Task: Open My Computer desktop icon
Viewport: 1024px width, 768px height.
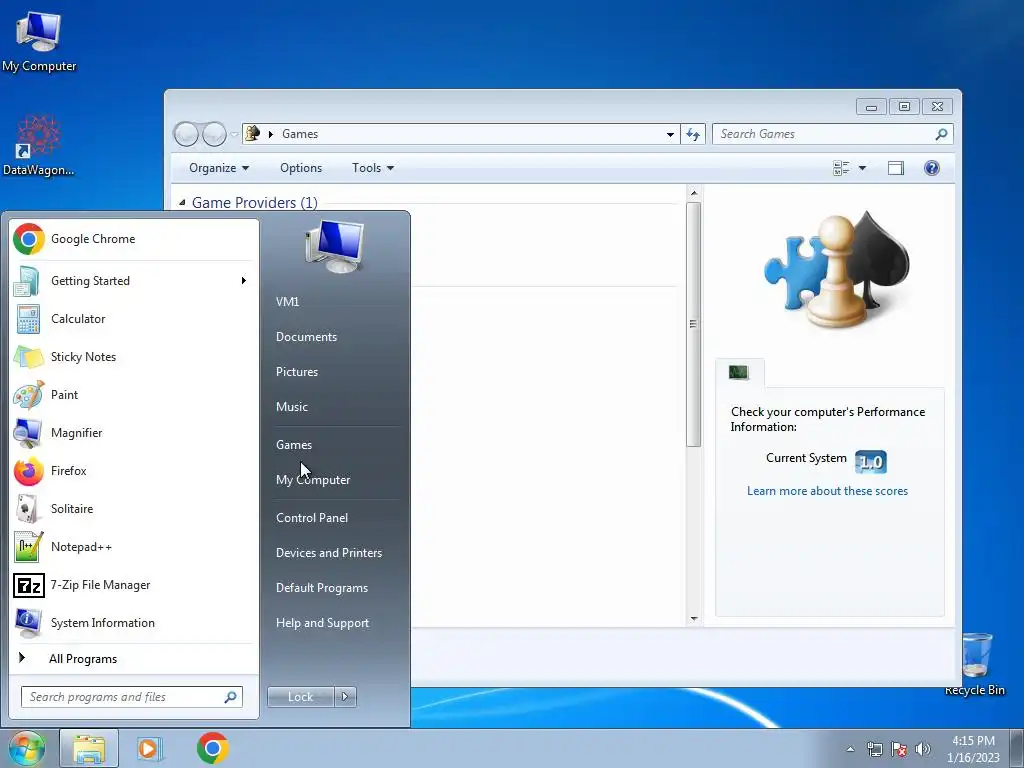Action: [39, 42]
